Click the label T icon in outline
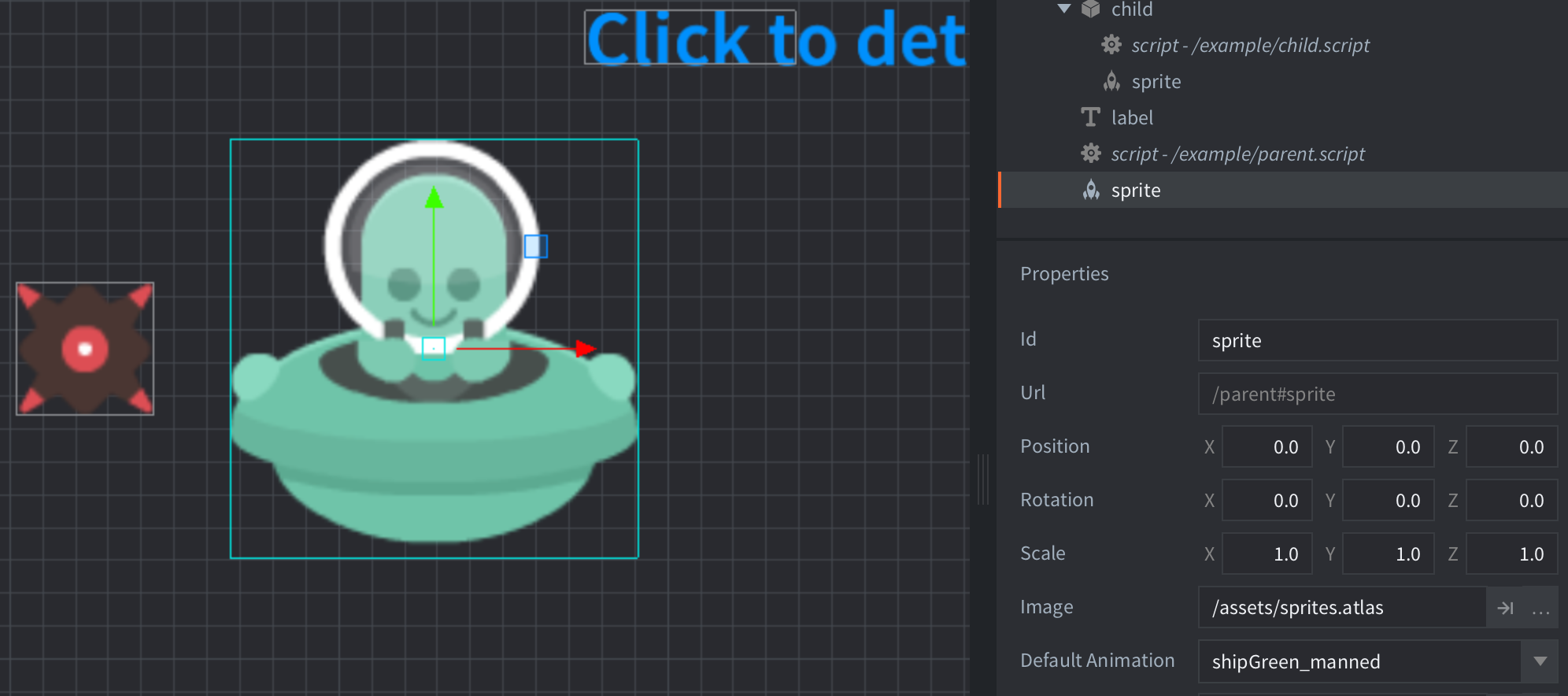The height and width of the screenshot is (696, 1568). (x=1090, y=117)
